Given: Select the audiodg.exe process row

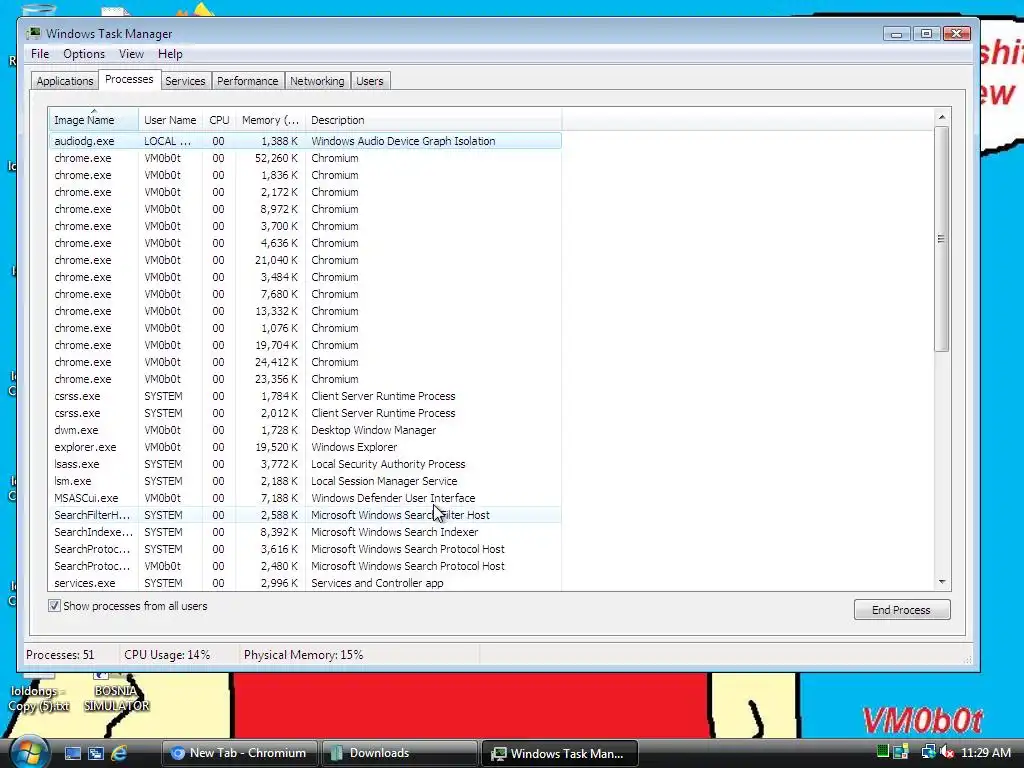Looking at the screenshot, I should (305, 140).
